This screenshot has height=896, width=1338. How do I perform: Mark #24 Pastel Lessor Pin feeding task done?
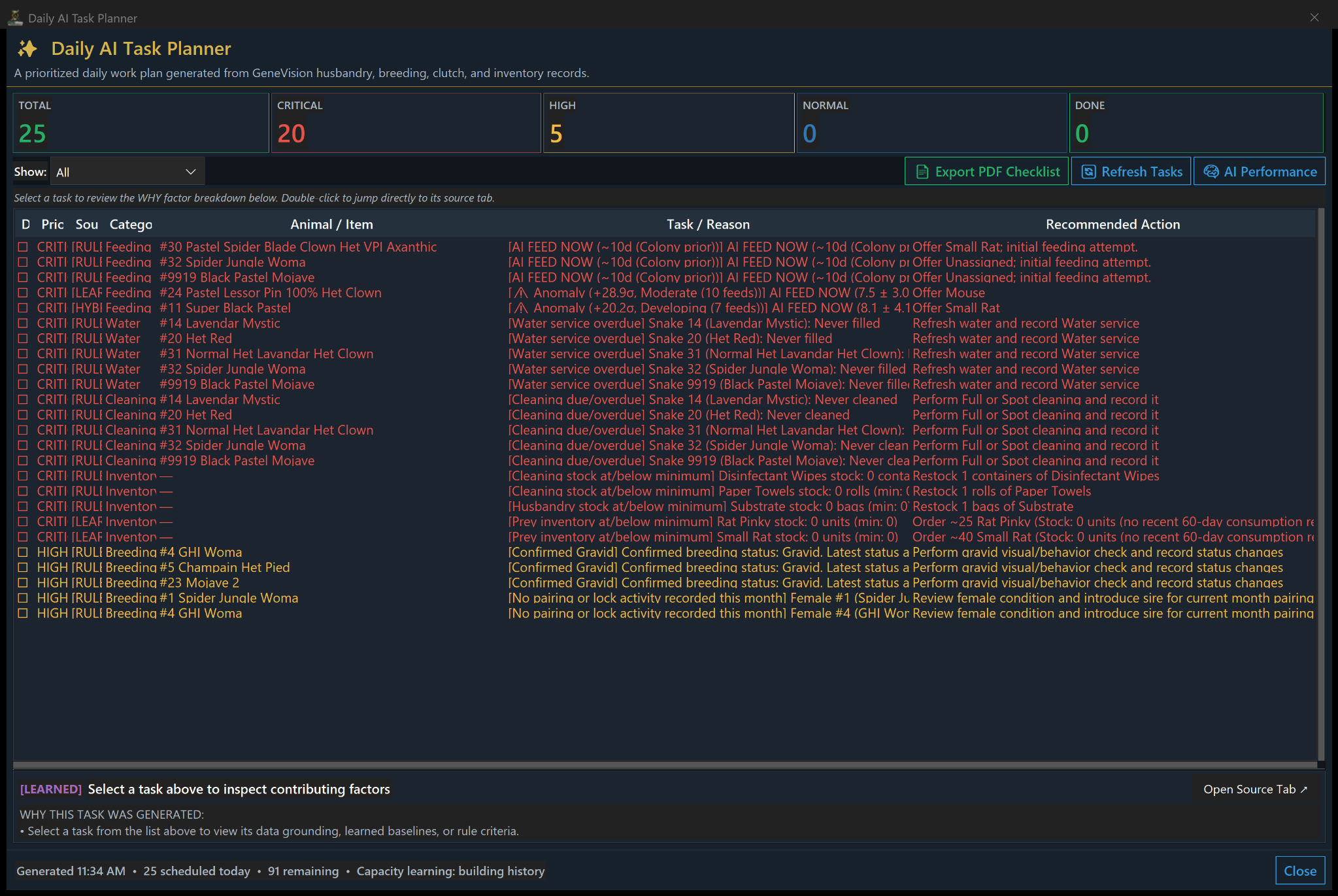[23, 293]
